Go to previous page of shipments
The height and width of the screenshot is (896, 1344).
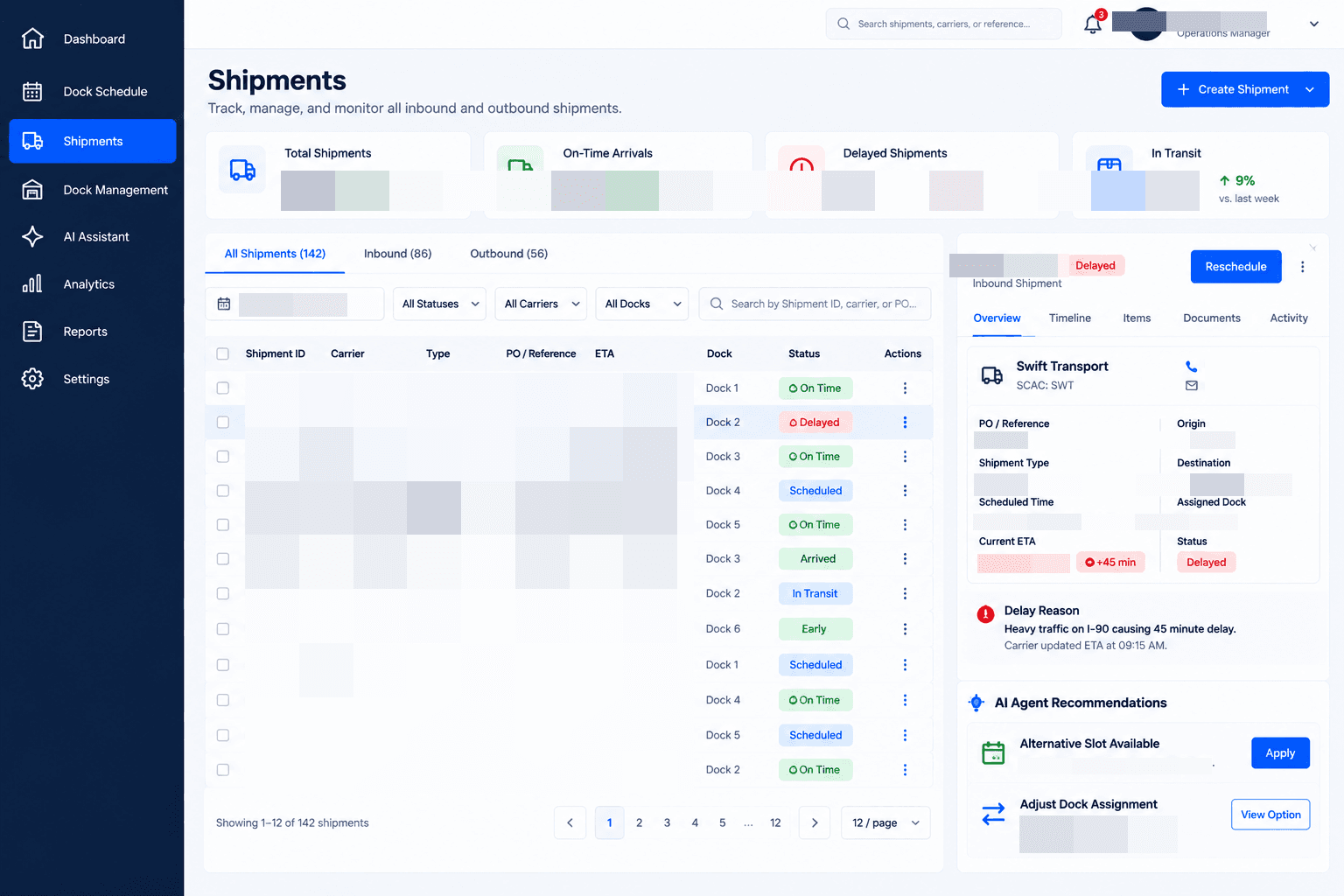coord(570,822)
